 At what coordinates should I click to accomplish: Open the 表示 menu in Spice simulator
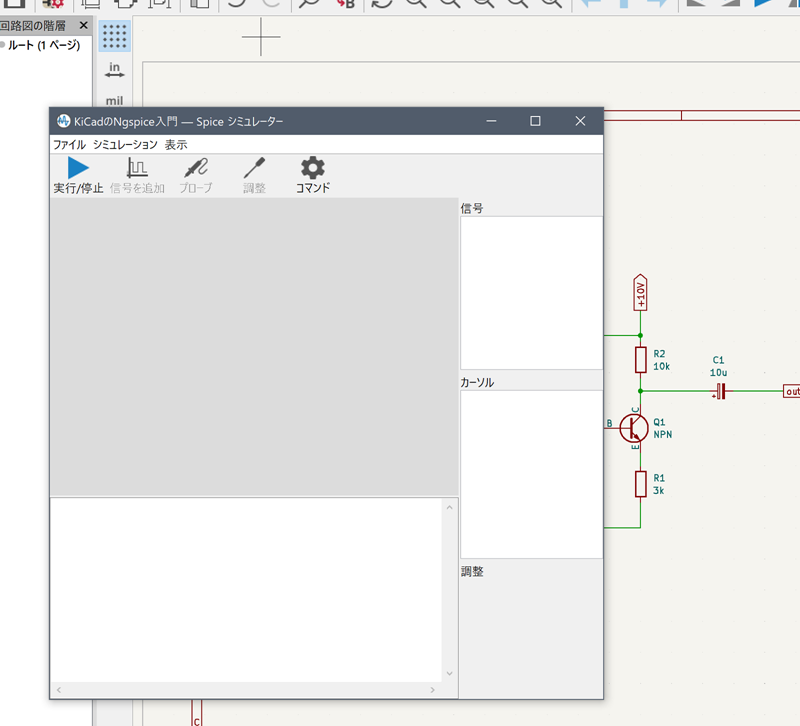(x=176, y=145)
